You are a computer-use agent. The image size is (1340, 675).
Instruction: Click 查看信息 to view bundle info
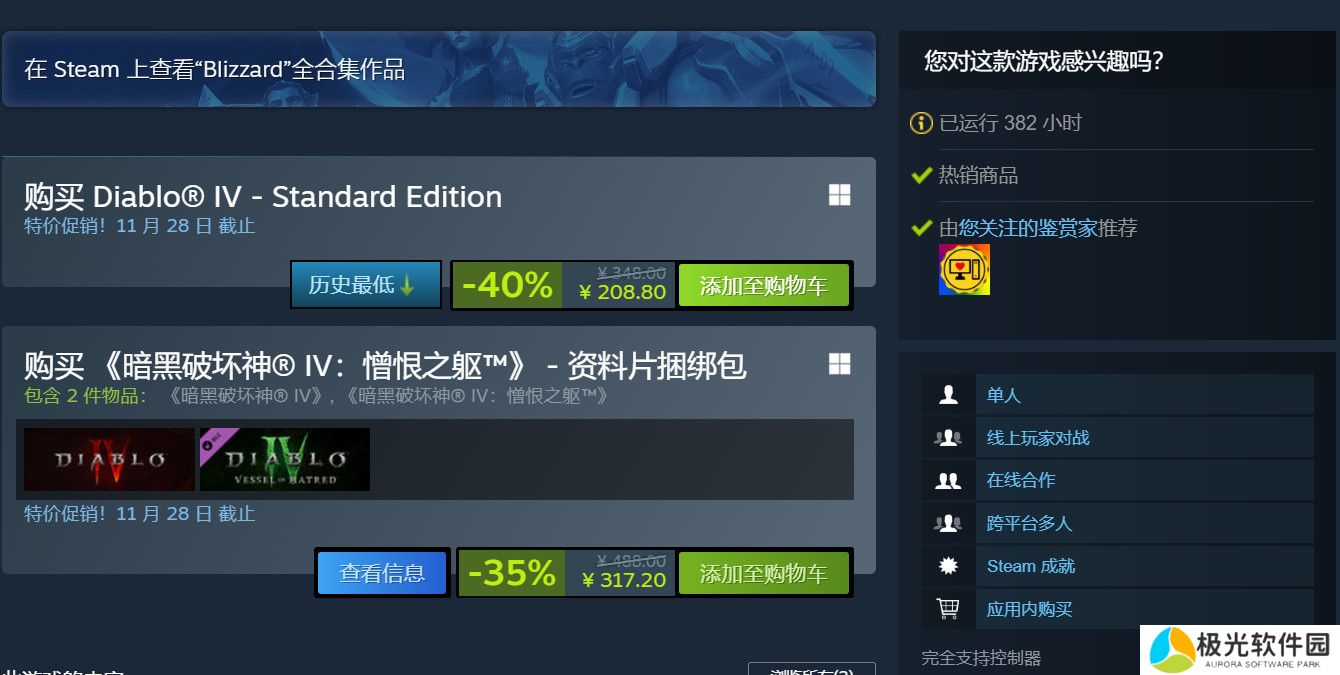coord(382,573)
